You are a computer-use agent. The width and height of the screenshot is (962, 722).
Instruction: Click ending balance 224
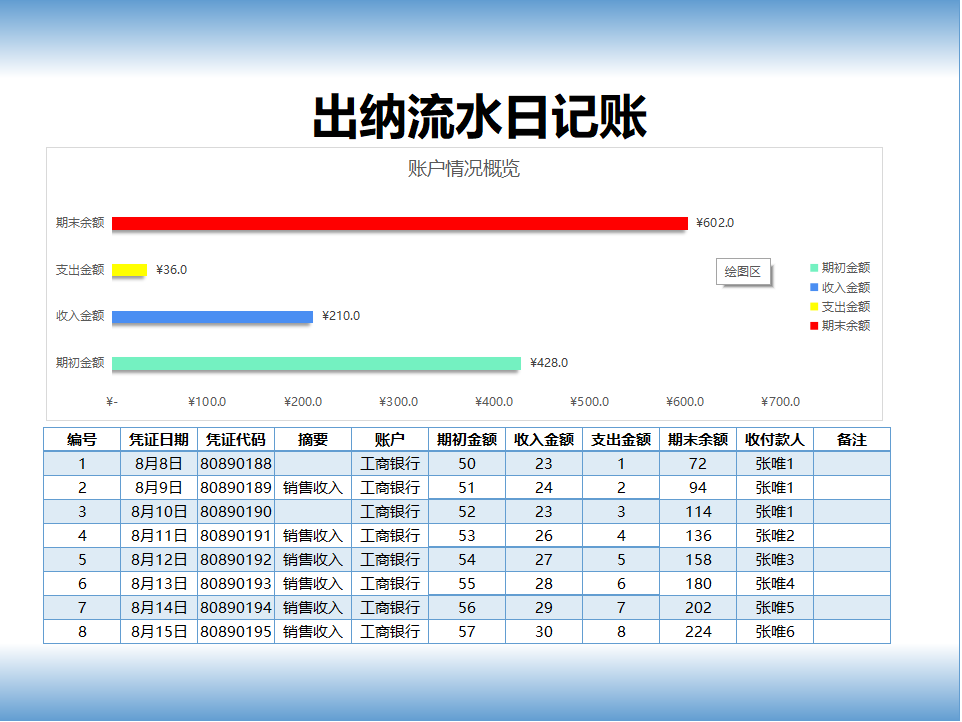click(698, 631)
